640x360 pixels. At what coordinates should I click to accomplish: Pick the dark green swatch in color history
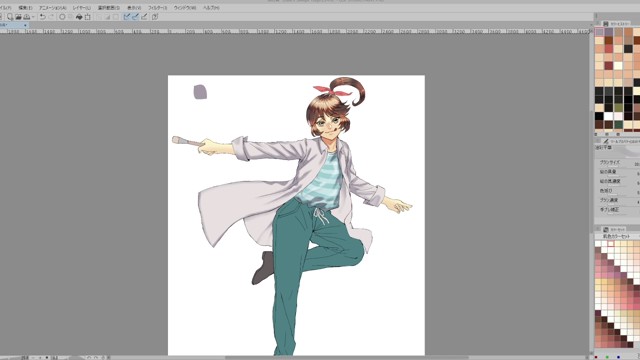click(619, 124)
